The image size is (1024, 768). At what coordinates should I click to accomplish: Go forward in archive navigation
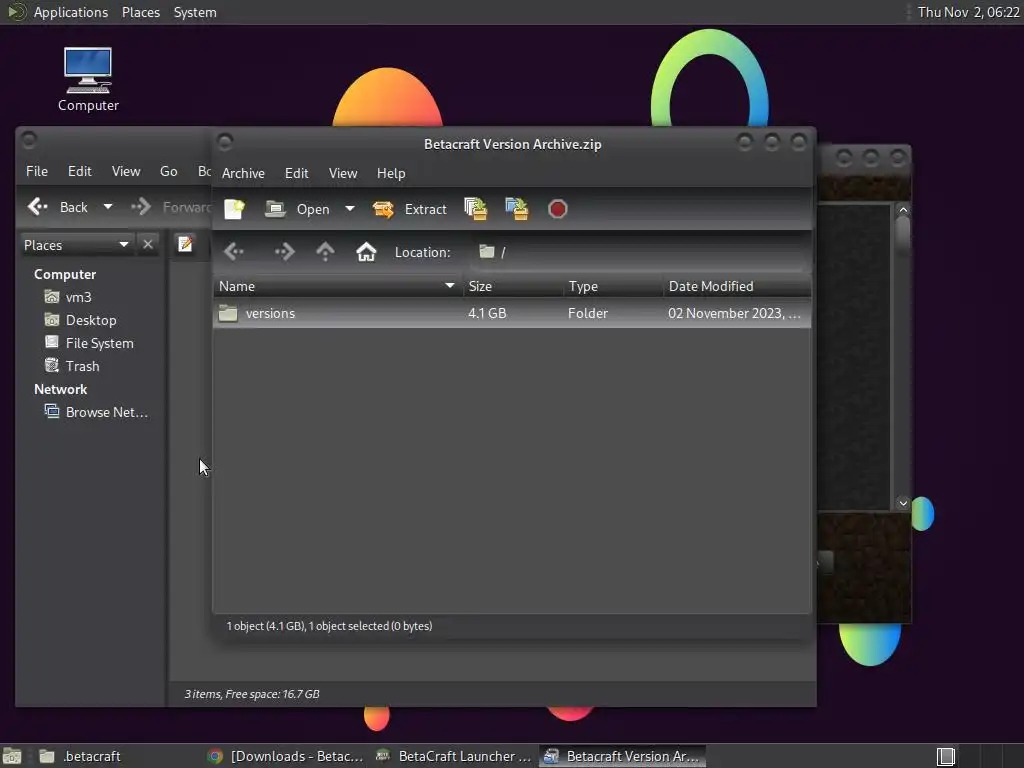284,252
